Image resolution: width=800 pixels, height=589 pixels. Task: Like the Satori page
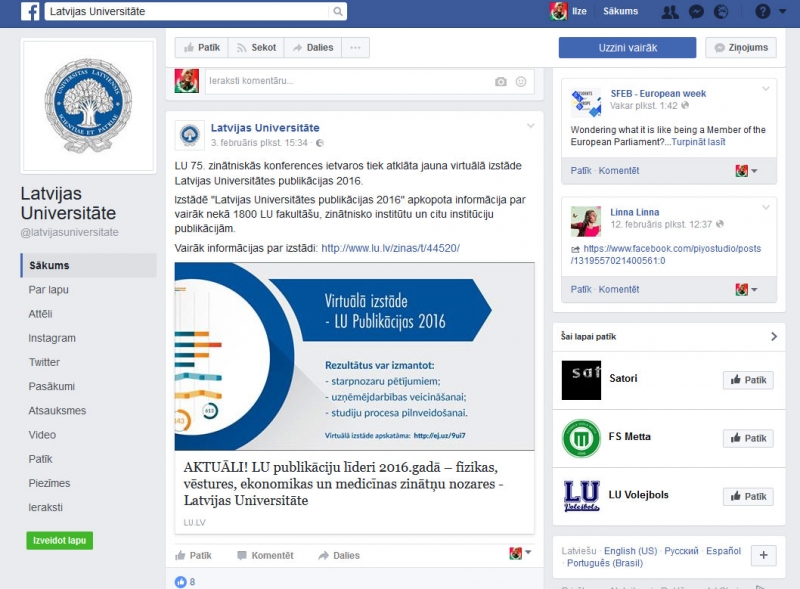[x=747, y=380]
